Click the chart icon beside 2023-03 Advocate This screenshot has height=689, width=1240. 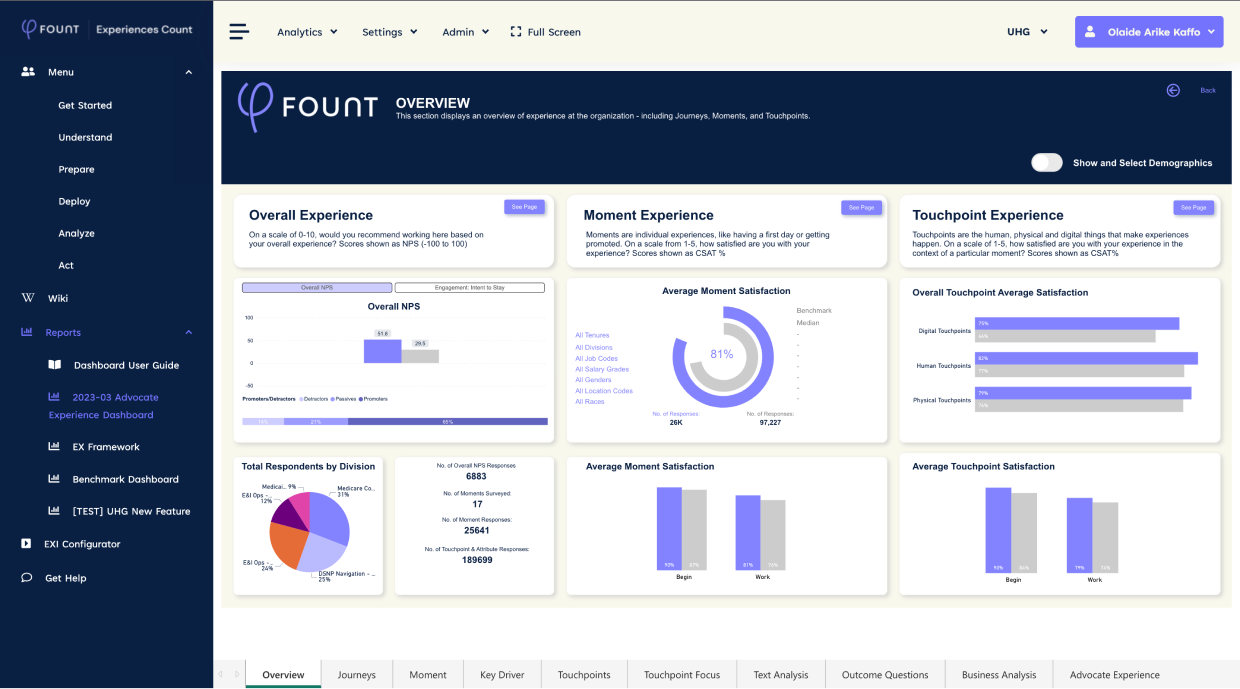coord(54,397)
